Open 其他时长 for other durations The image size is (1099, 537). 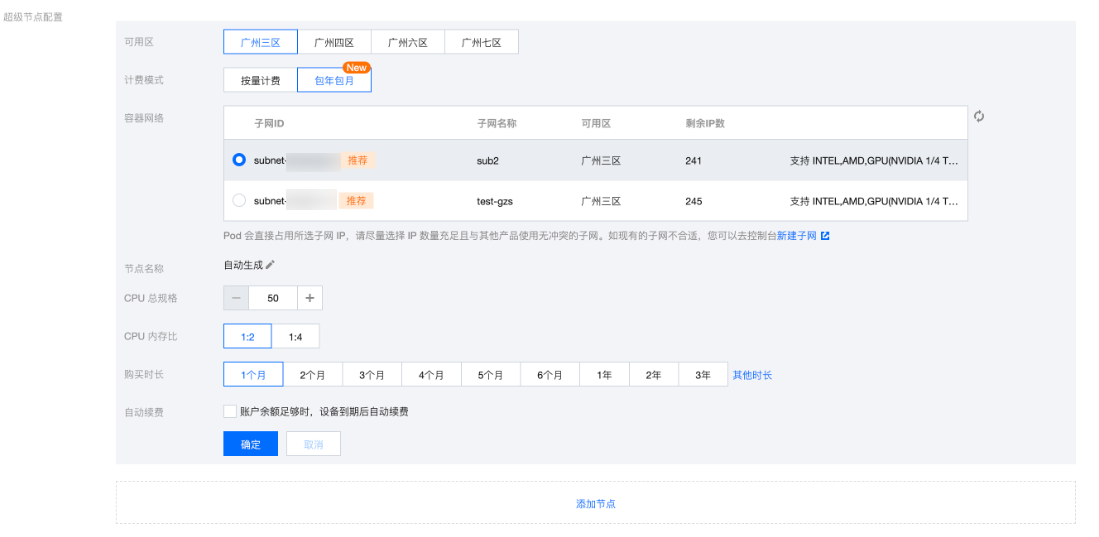coord(752,375)
